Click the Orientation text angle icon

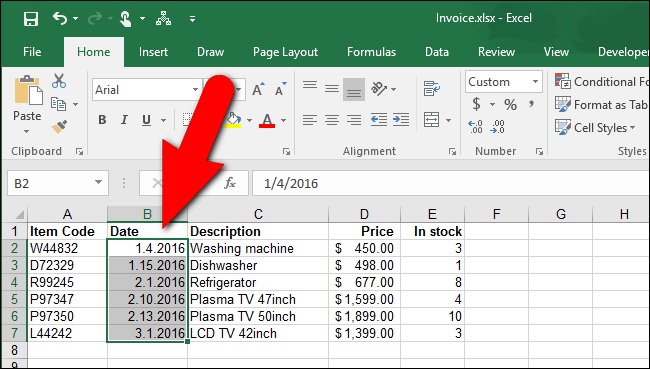coord(379,89)
